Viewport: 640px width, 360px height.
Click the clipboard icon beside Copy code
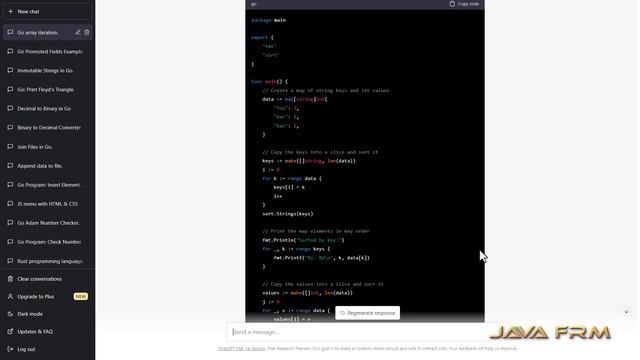point(452,4)
